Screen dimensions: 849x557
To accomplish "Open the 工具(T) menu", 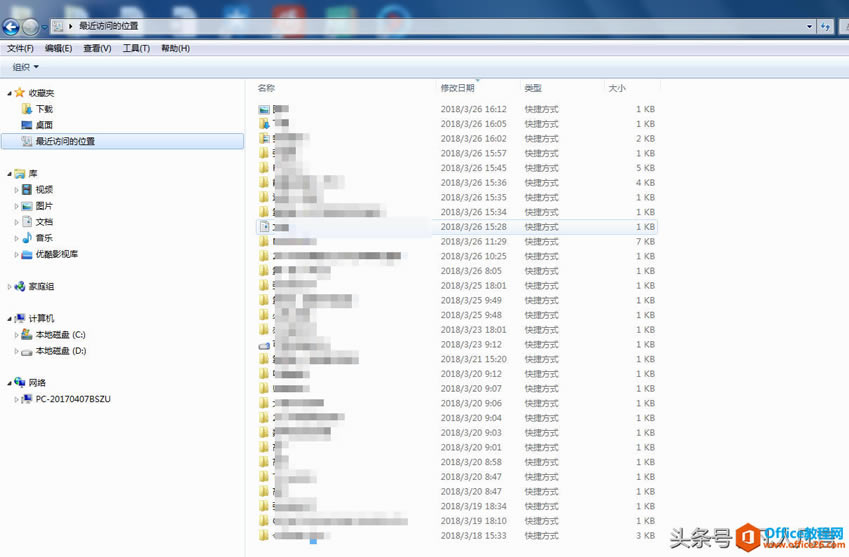I will pyautogui.click(x=136, y=48).
